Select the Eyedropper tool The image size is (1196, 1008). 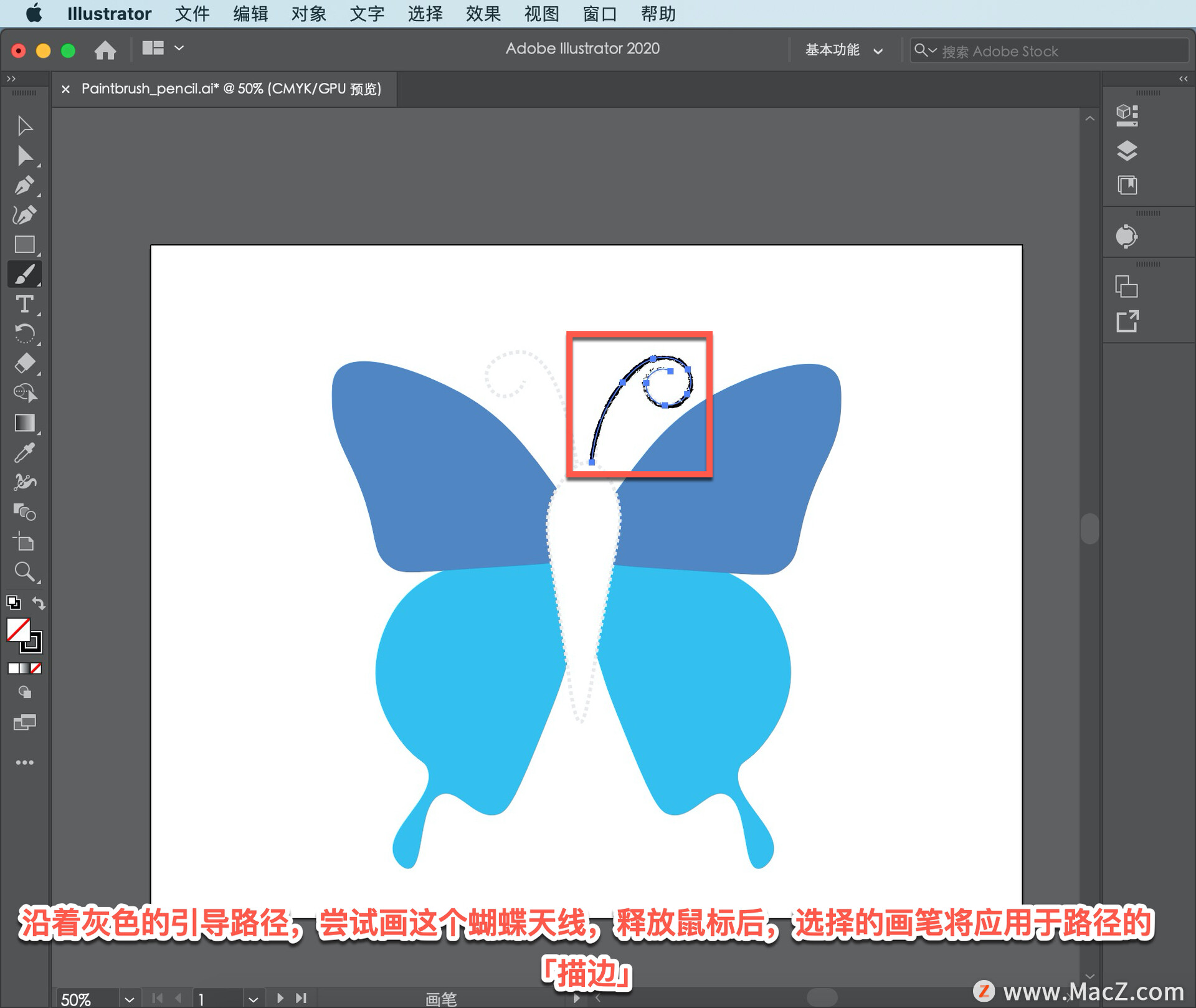25,453
